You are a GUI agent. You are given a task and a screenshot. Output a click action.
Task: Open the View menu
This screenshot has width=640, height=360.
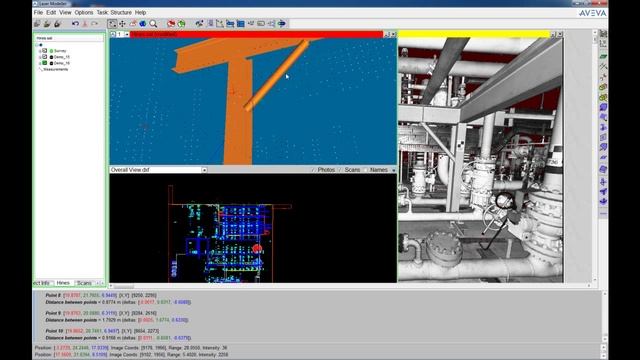[65, 13]
